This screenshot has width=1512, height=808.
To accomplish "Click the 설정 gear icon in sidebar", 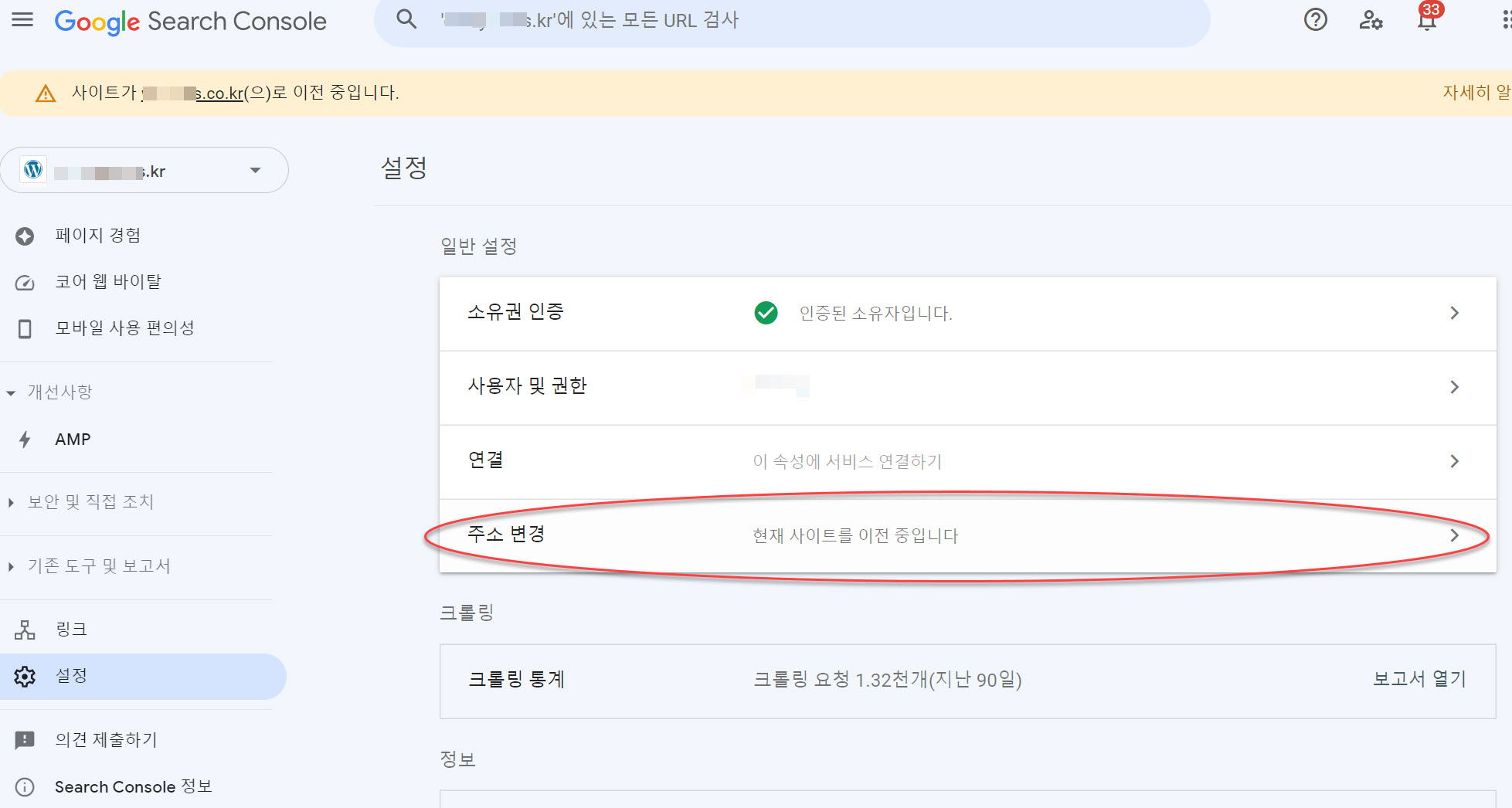I will [x=25, y=677].
